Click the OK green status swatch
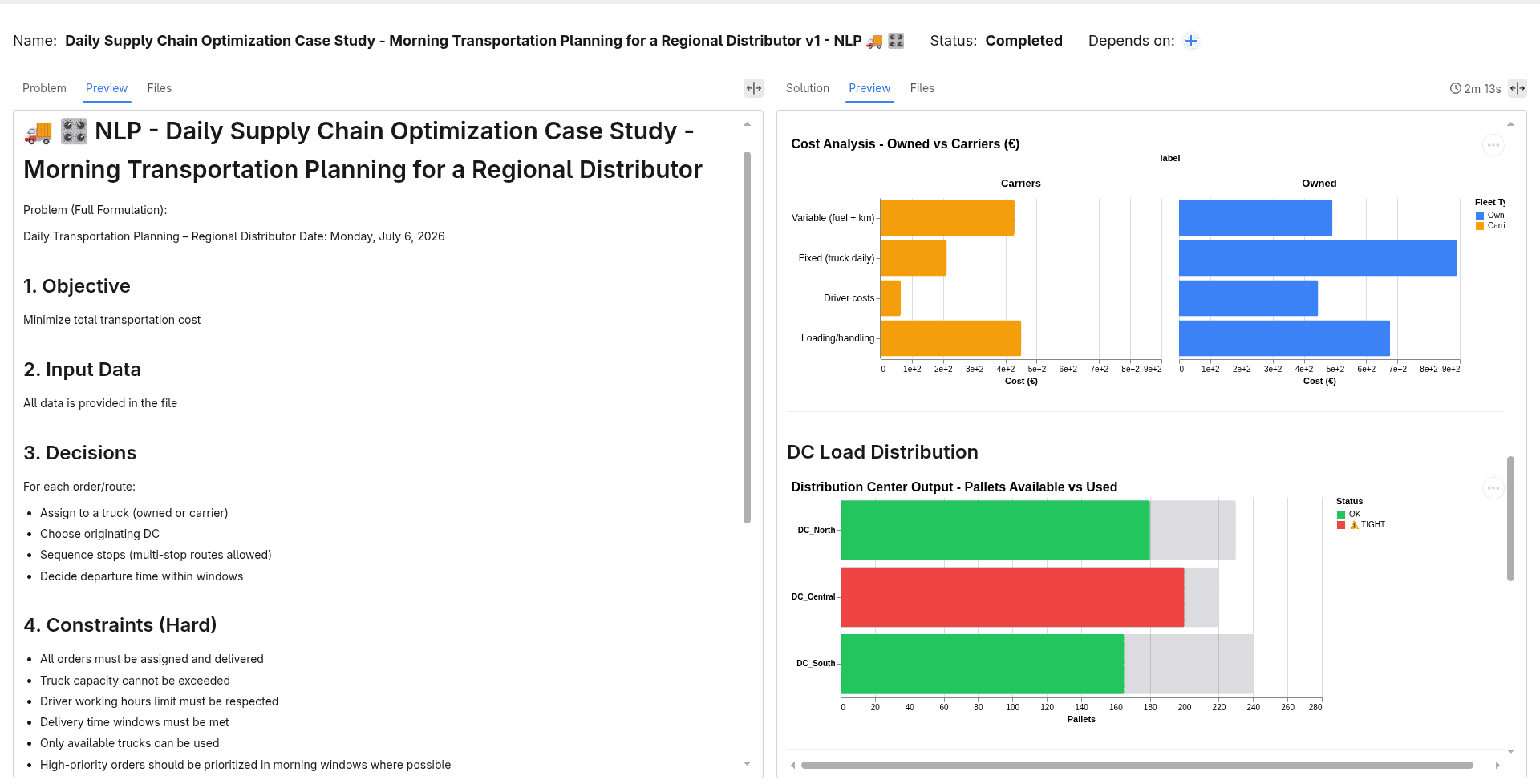Image resolution: width=1540 pixels, height=784 pixels. tap(1341, 515)
